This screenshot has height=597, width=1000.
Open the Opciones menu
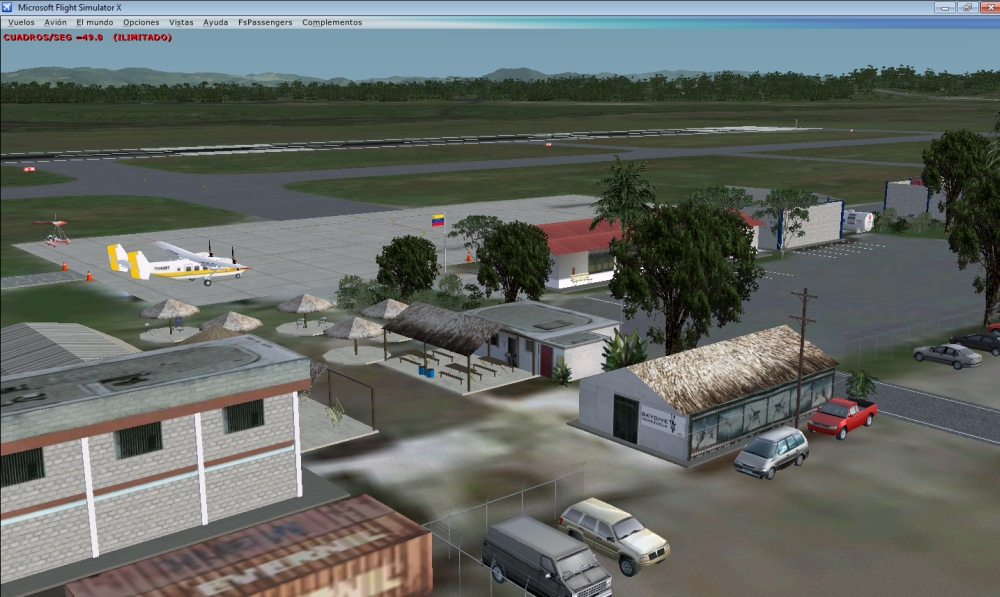141,22
